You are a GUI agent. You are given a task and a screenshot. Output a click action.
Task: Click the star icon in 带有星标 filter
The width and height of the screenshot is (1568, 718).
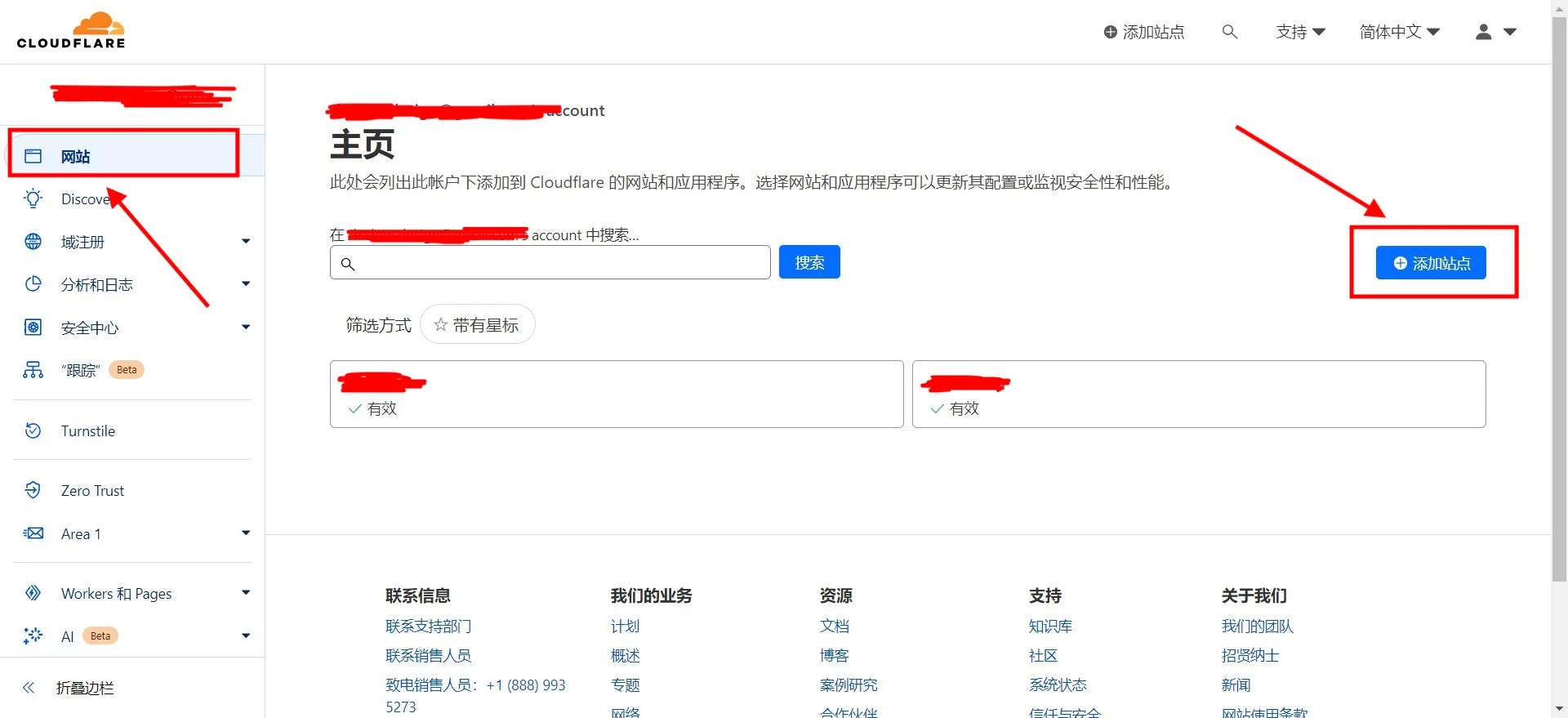click(441, 325)
